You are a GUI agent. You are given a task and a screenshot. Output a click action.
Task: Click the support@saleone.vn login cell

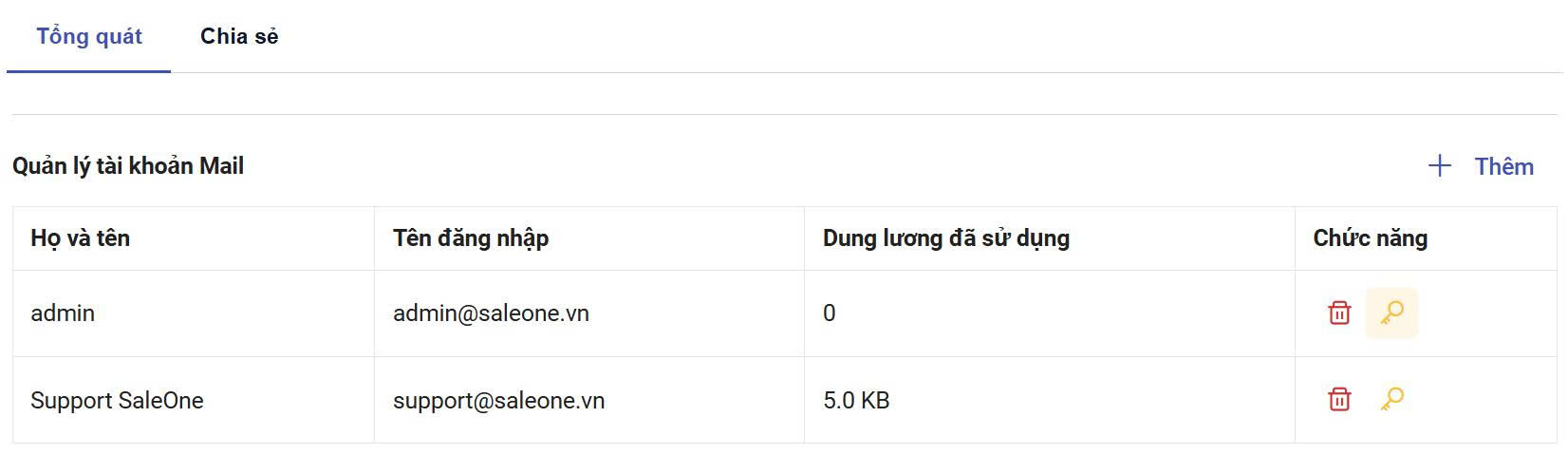point(498,400)
